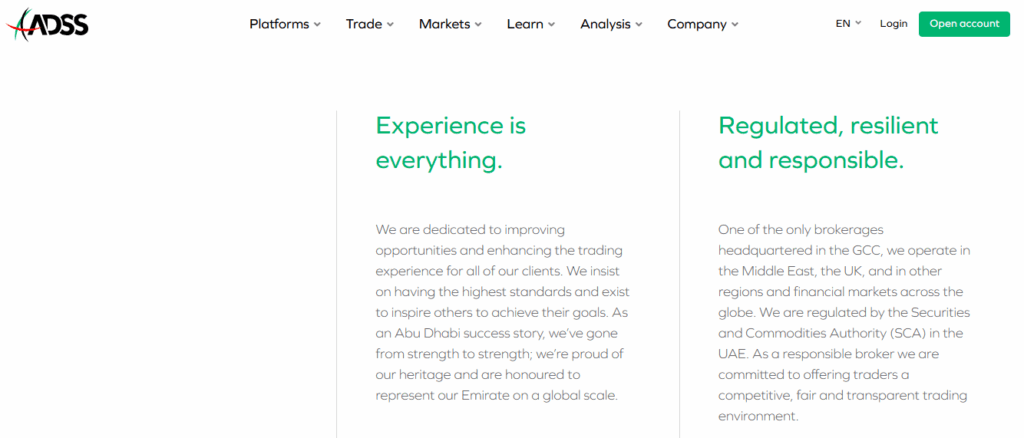The image size is (1024, 438).
Task: Click the paragraph mentioning Securities and Commodities Authority
Action: tap(842, 322)
